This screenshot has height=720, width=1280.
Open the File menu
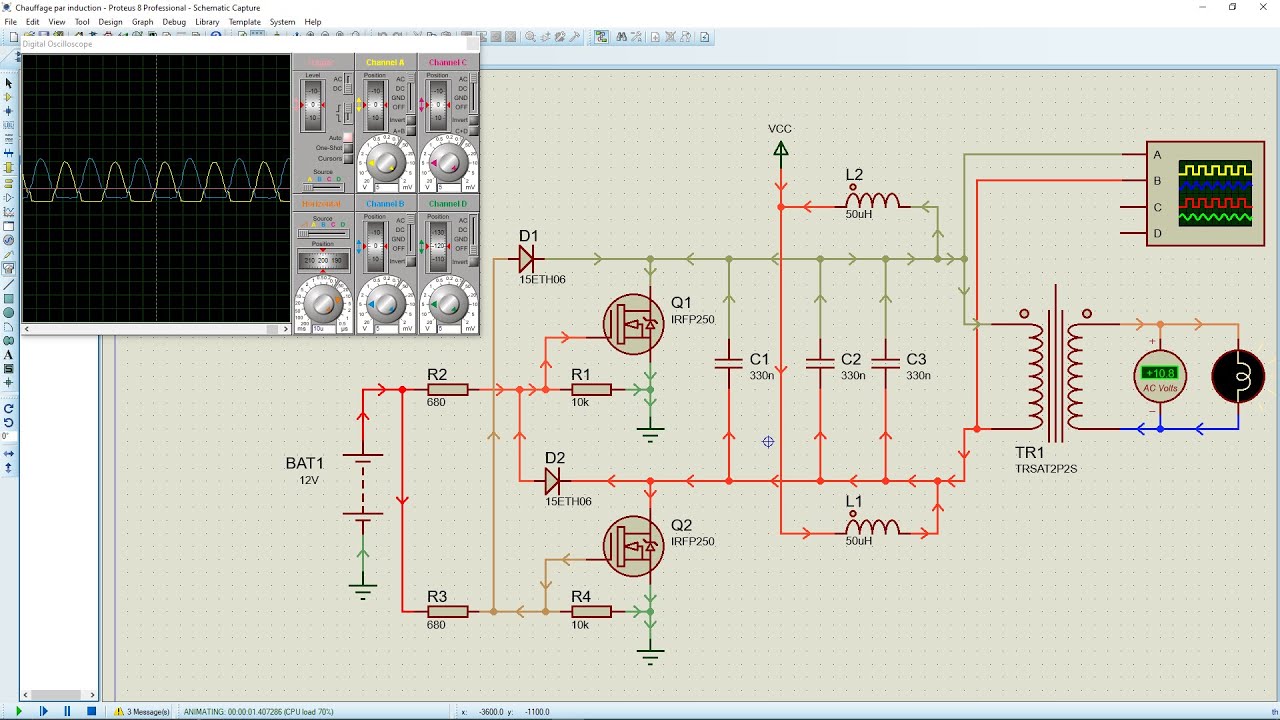[11, 21]
